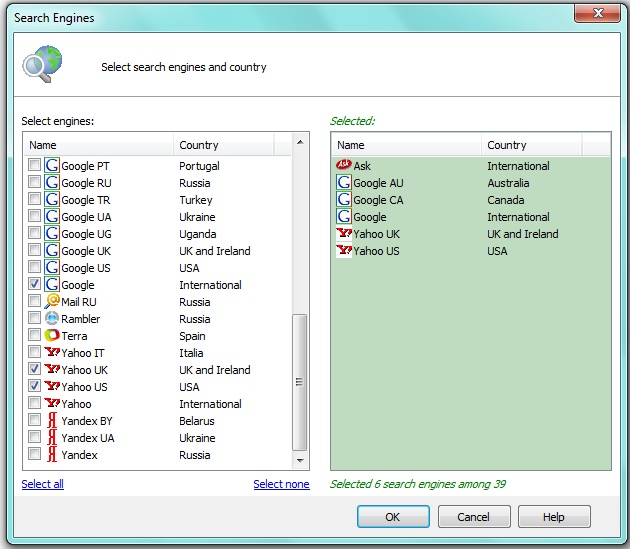Click Yahoo US icon in Selected list
The height and width of the screenshot is (549, 635).
click(344, 250)
